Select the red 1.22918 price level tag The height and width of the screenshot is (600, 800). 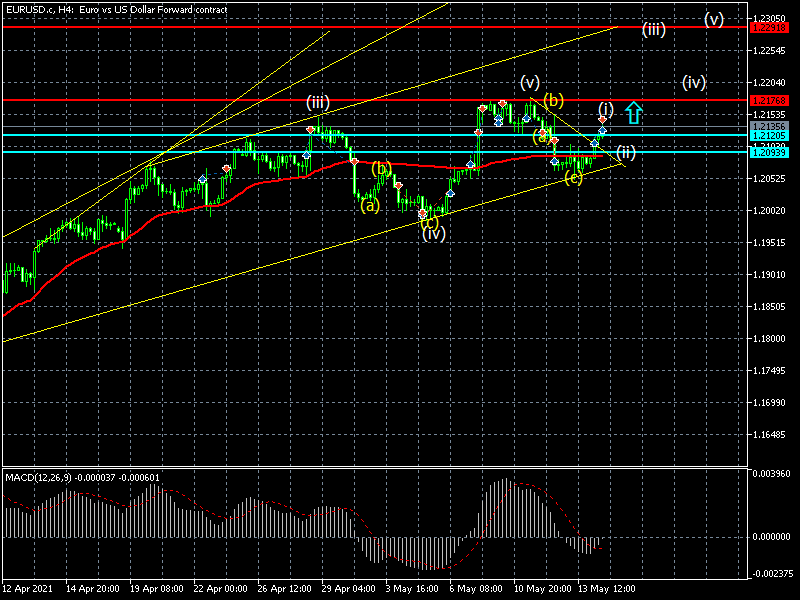[x=770, y=28]
